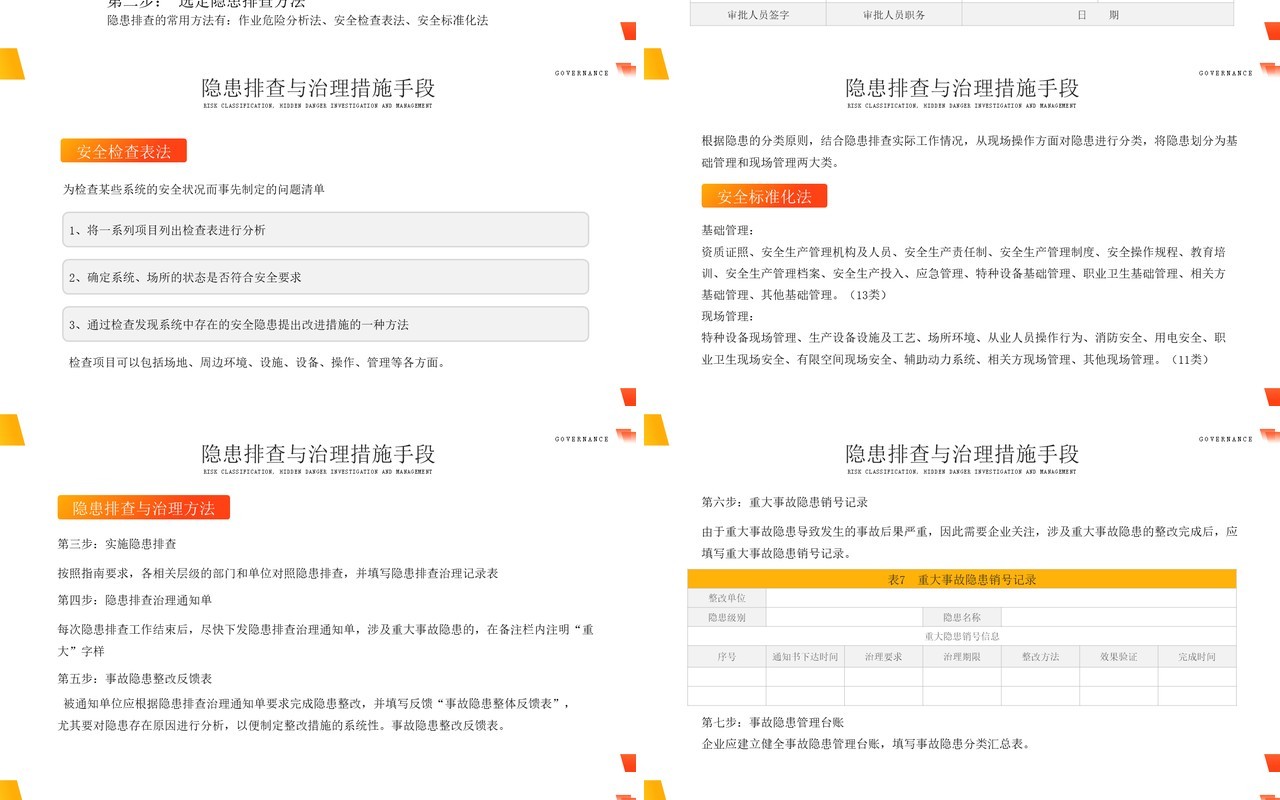Click the orange '安全标准化法' label
This screenshot has height=800, width=1280.
(764, 196)
